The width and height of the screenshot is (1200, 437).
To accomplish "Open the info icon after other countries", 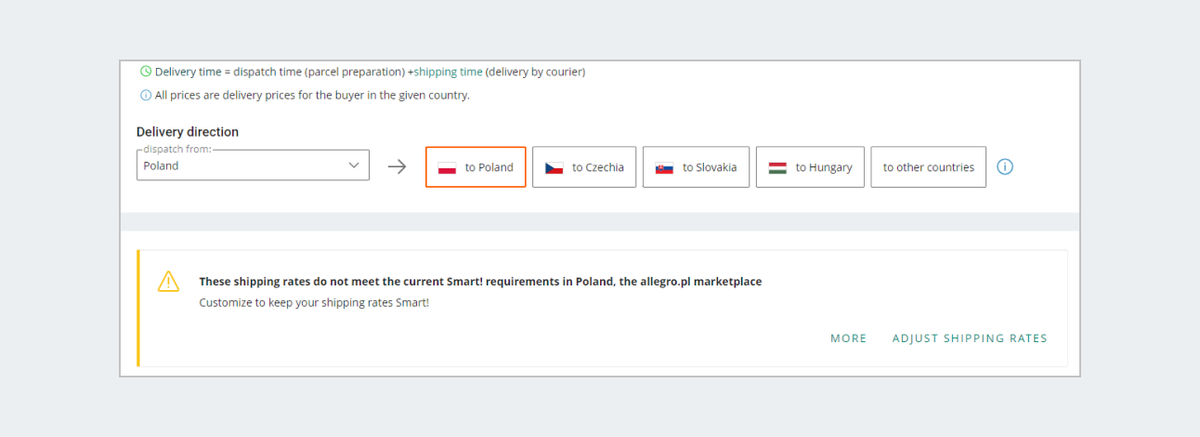I will [x=1006, y=167].
